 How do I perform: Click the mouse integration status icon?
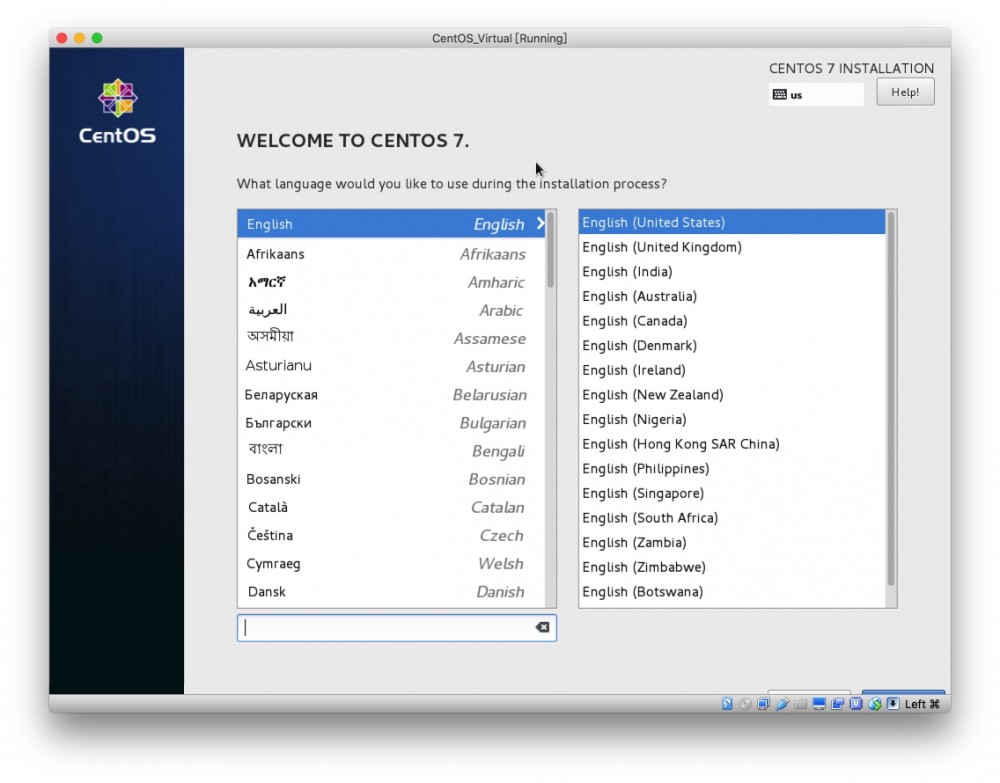tap(874, 703)
